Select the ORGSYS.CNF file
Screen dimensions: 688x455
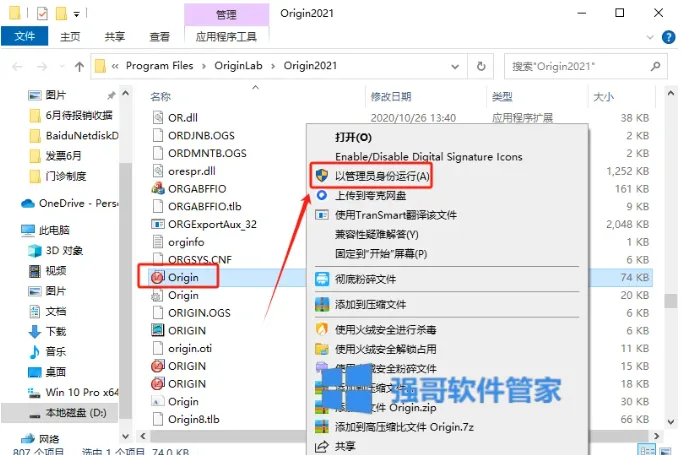pyautogui.click(x=200, y=260)
